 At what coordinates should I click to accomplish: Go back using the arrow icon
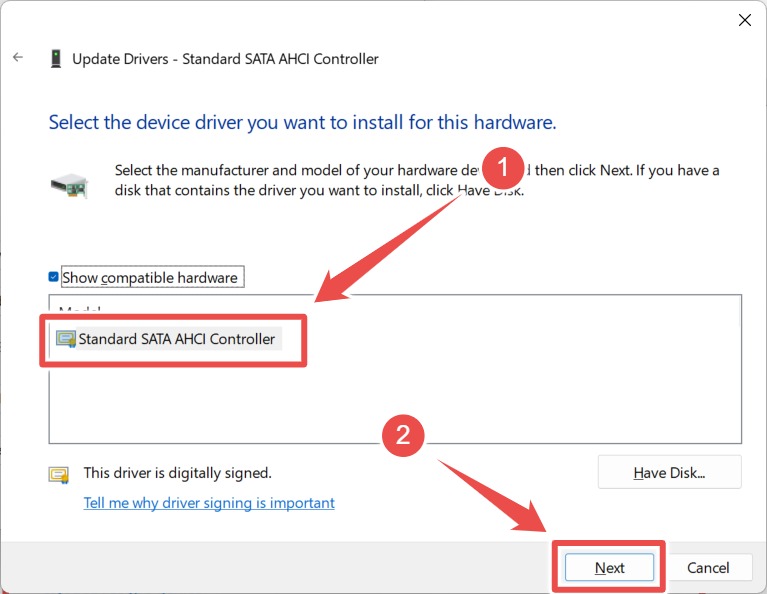coord(18,57)
